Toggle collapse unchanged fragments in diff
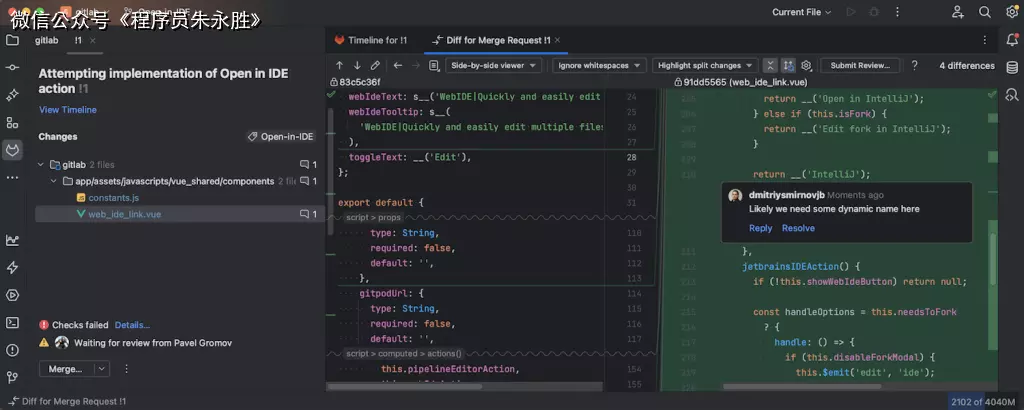 tap(770, 65)
